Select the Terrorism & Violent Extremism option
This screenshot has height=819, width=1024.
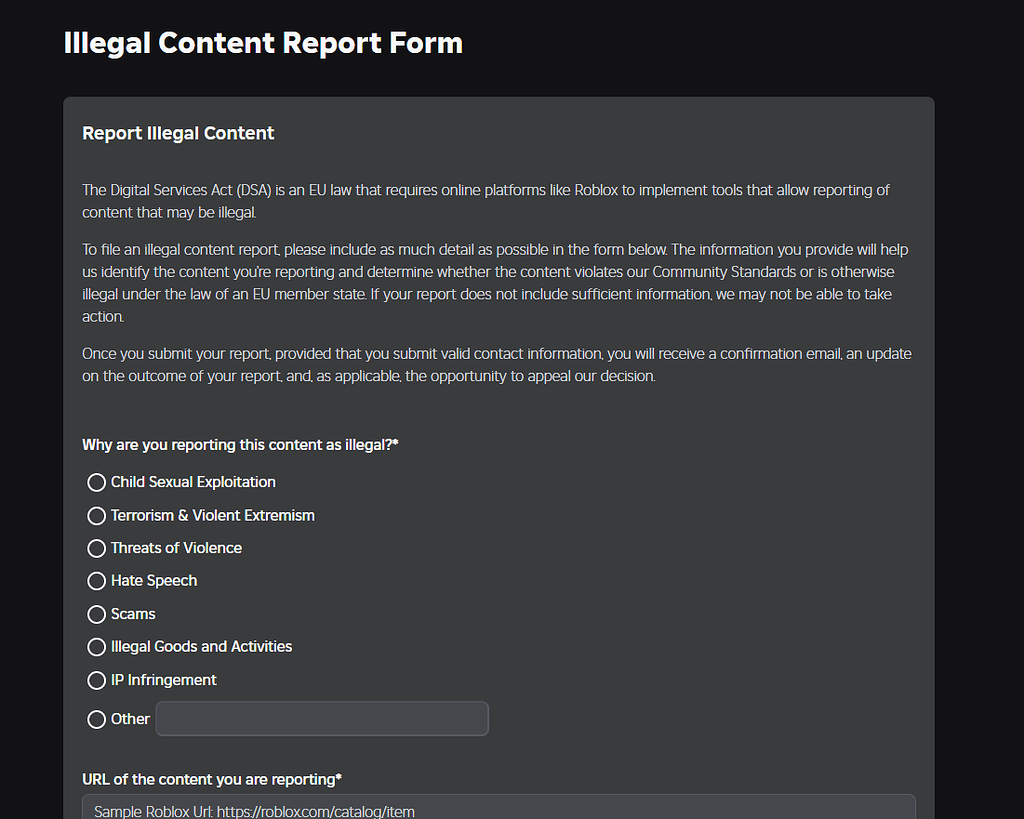click(96, 515)
